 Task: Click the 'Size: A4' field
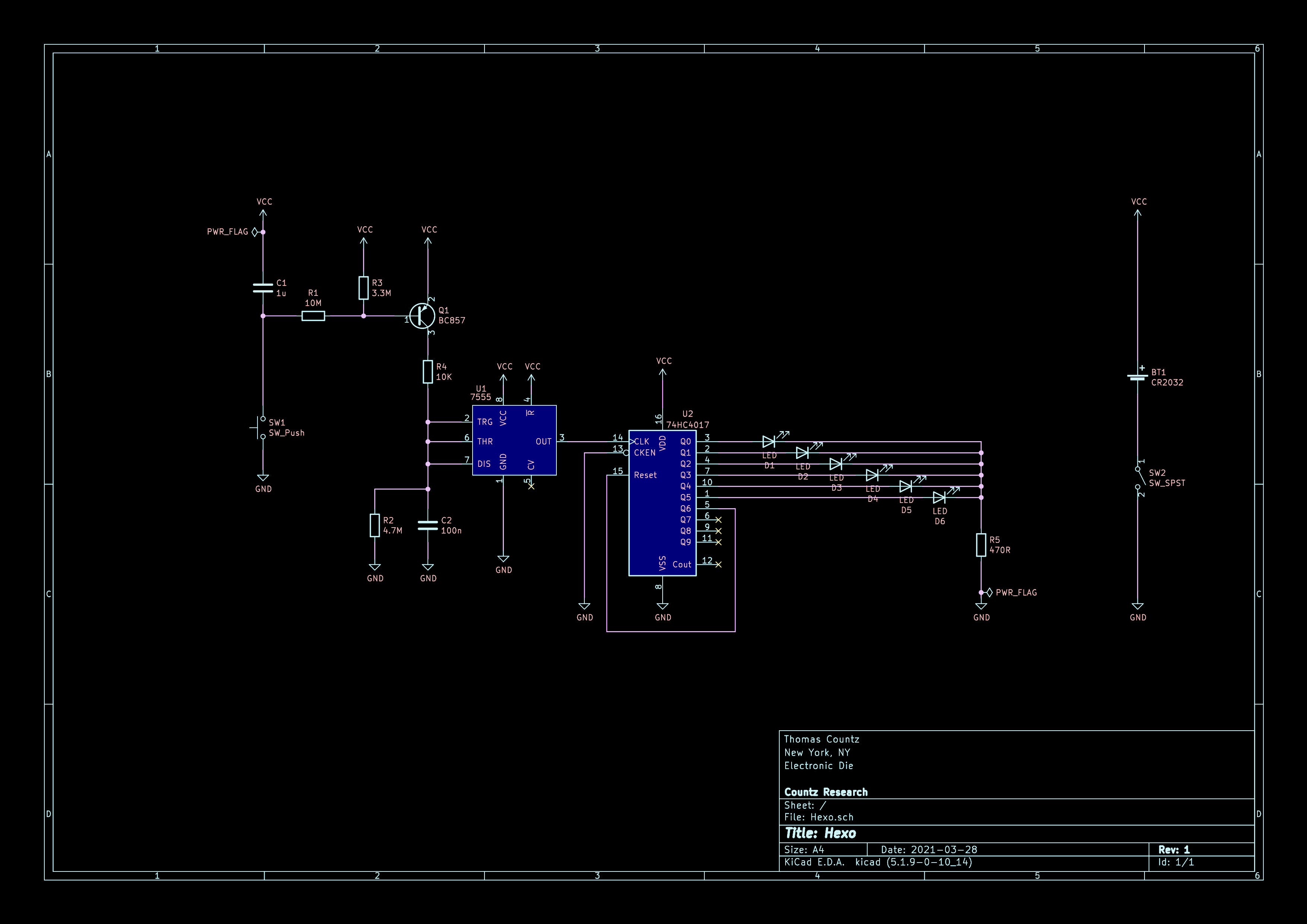(x=804, y=850)
